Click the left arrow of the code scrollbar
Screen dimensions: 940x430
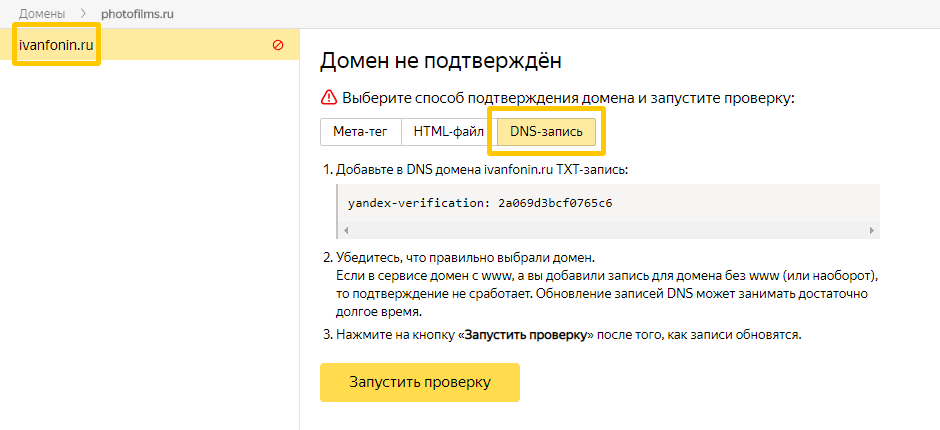pyautogui.click(x=346, y=230)
